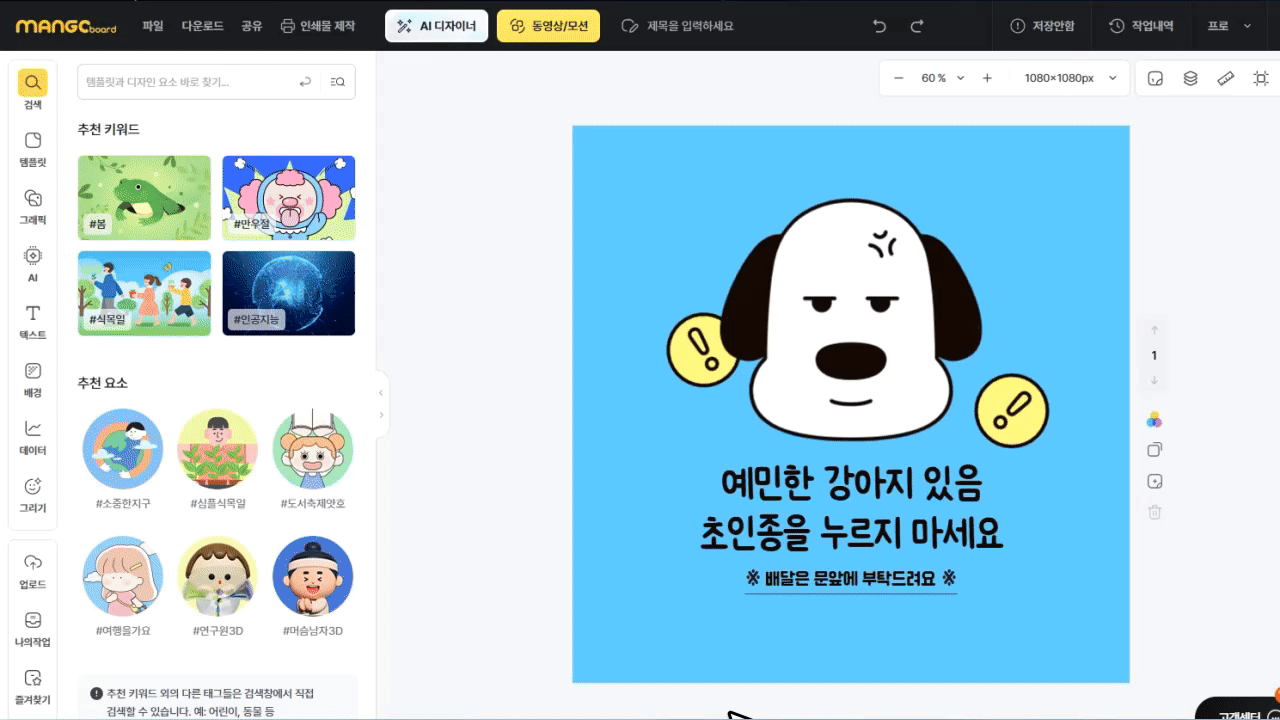Open the 그리기 drawing tool
The height and width of the screenshot is (720, 1280).
32,492
